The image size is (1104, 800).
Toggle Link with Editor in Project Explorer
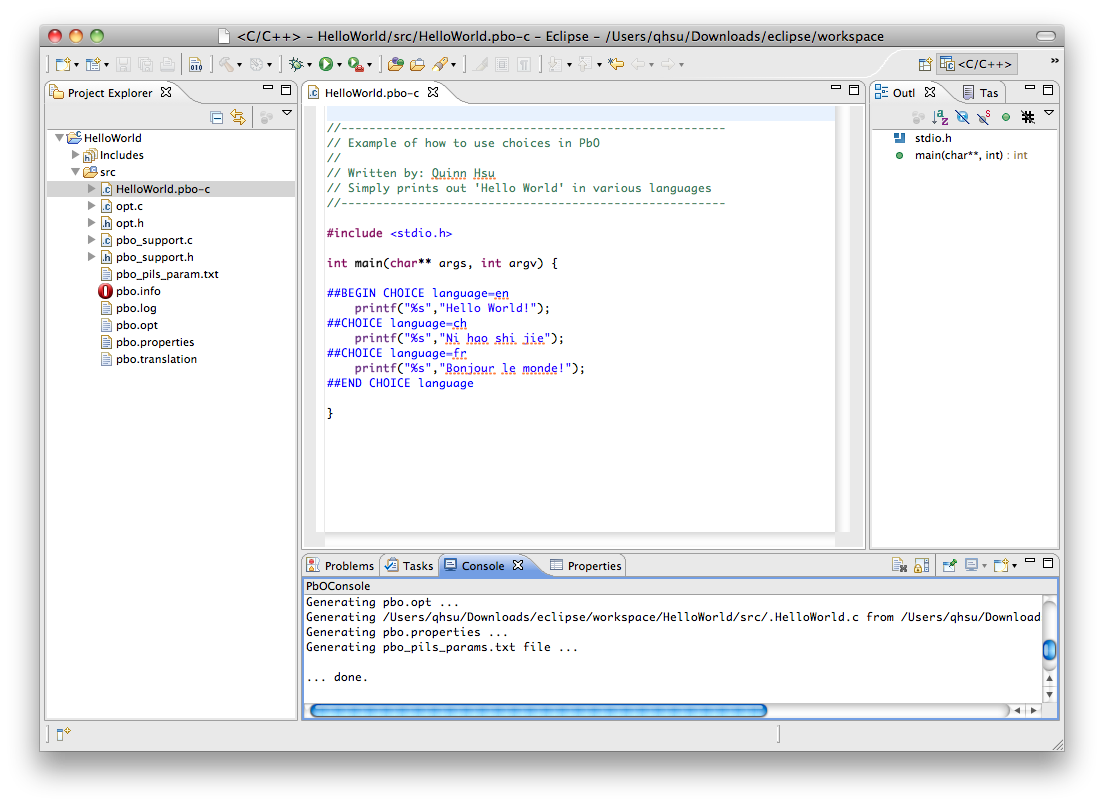click(x=238, y=117)
